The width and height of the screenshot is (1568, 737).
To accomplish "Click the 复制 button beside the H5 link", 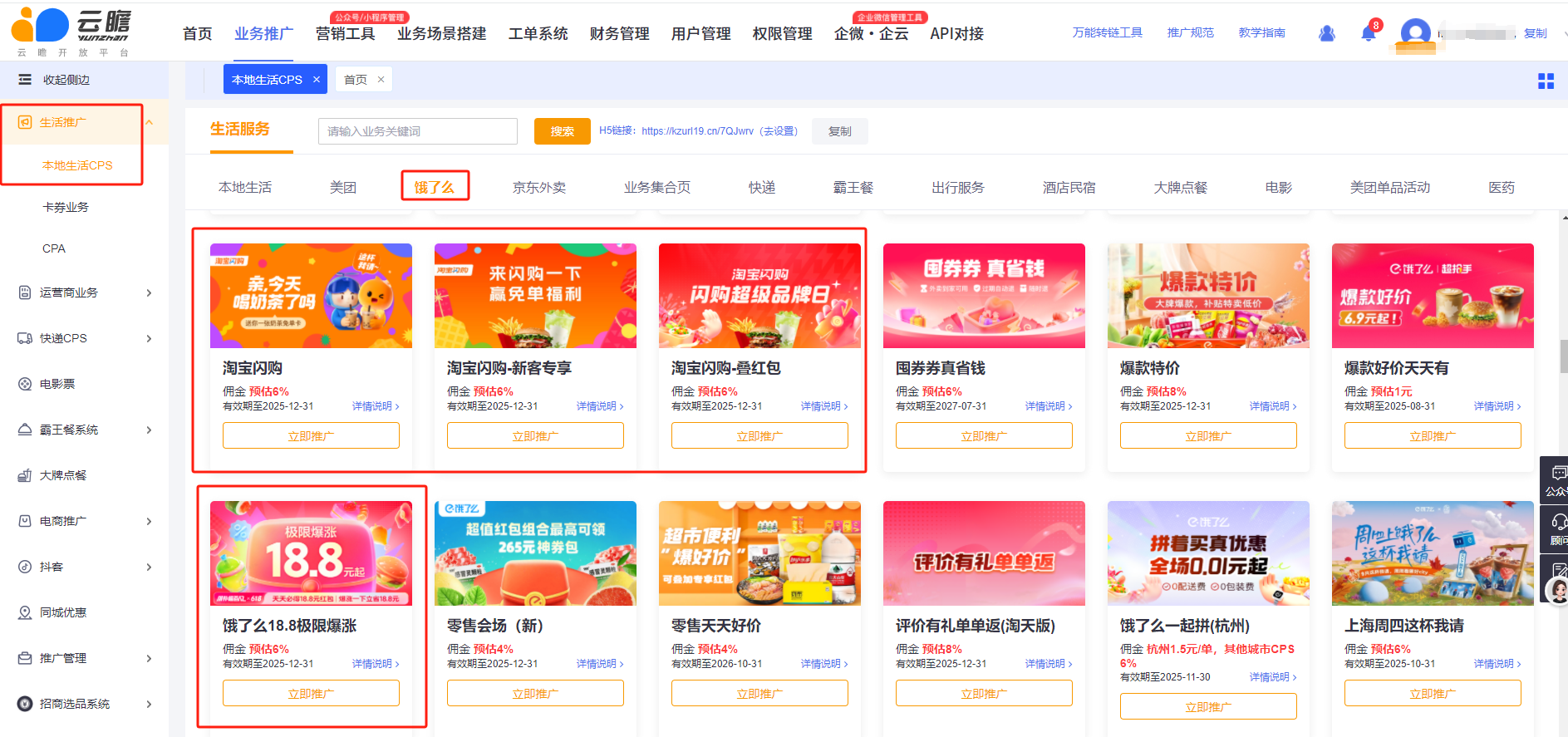I will tap(840, 131).
